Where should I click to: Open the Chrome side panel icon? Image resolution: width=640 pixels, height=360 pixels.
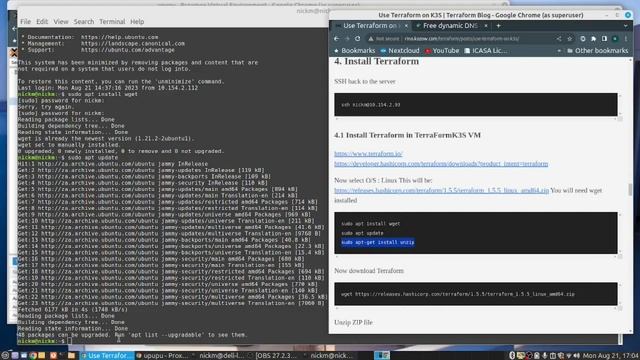tap(604, 39)
